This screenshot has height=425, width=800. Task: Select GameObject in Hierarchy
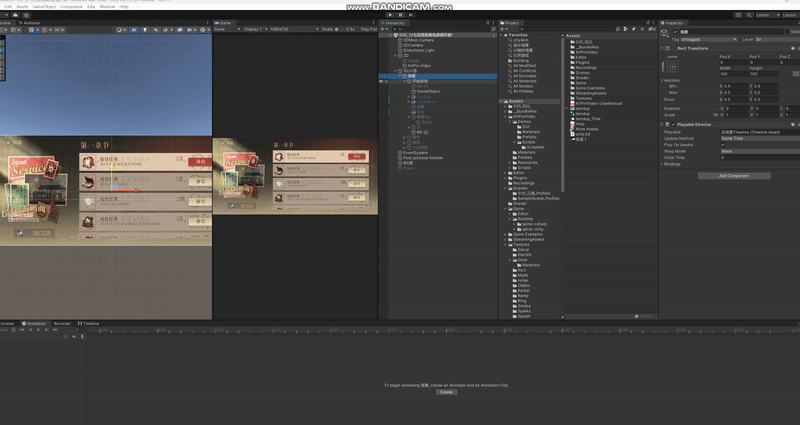[x=428, y=91]
